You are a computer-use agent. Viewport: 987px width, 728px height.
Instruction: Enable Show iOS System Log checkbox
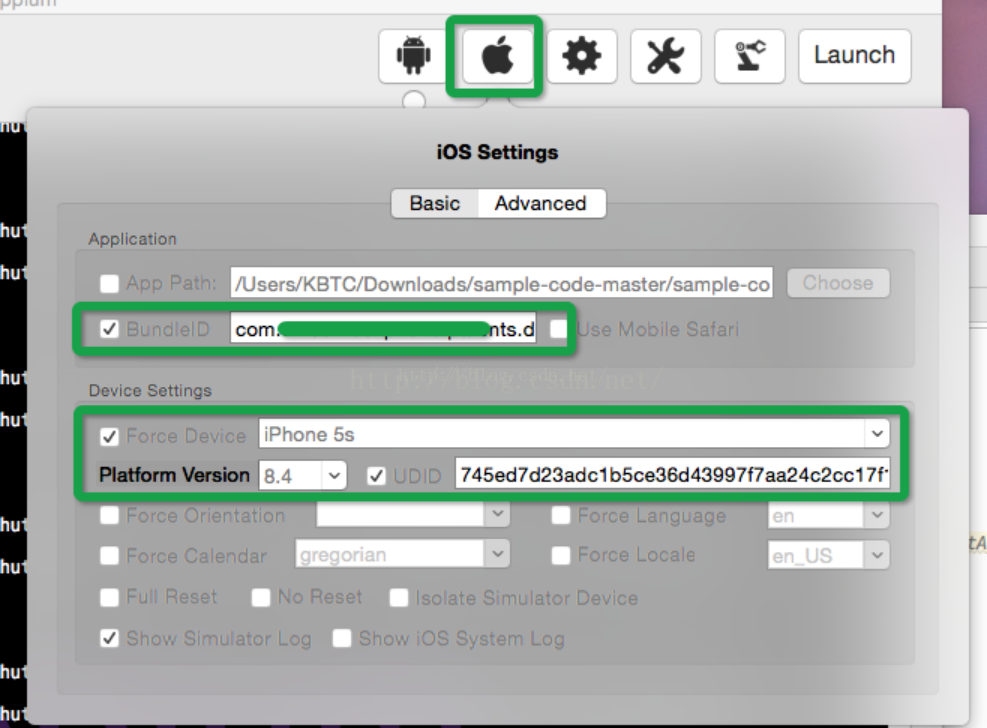tap(342, 639)
